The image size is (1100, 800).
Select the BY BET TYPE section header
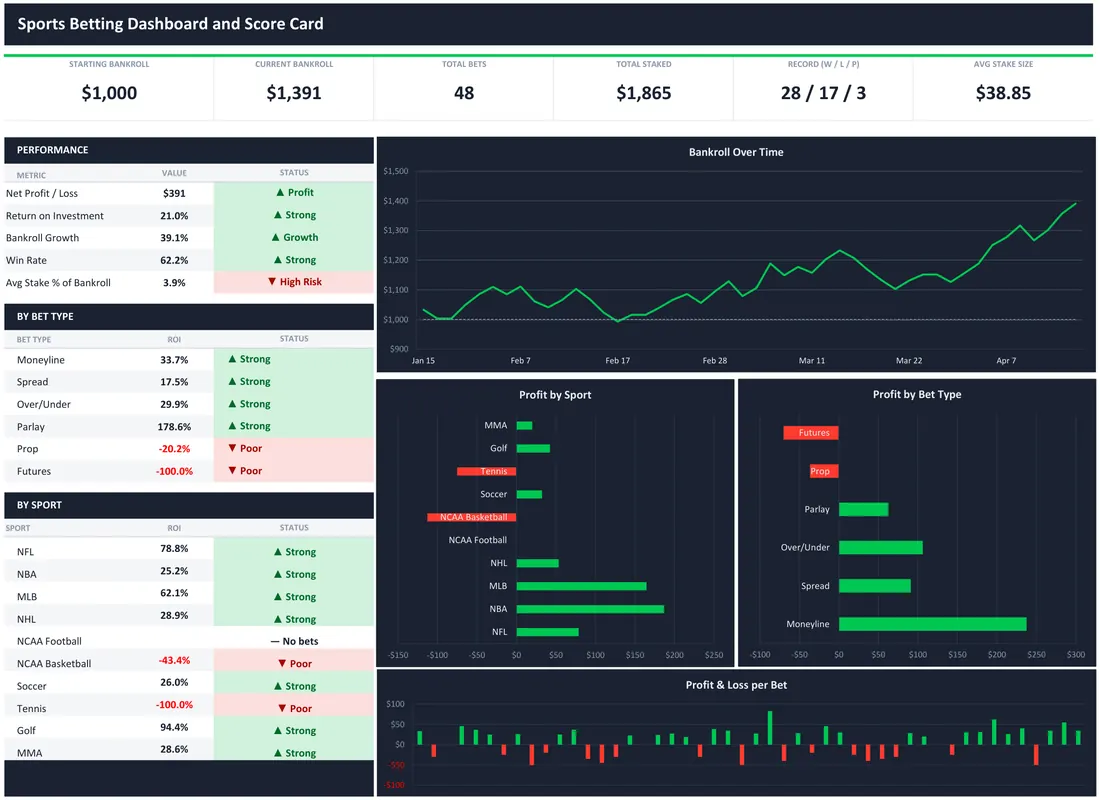(x=189, y=316)
